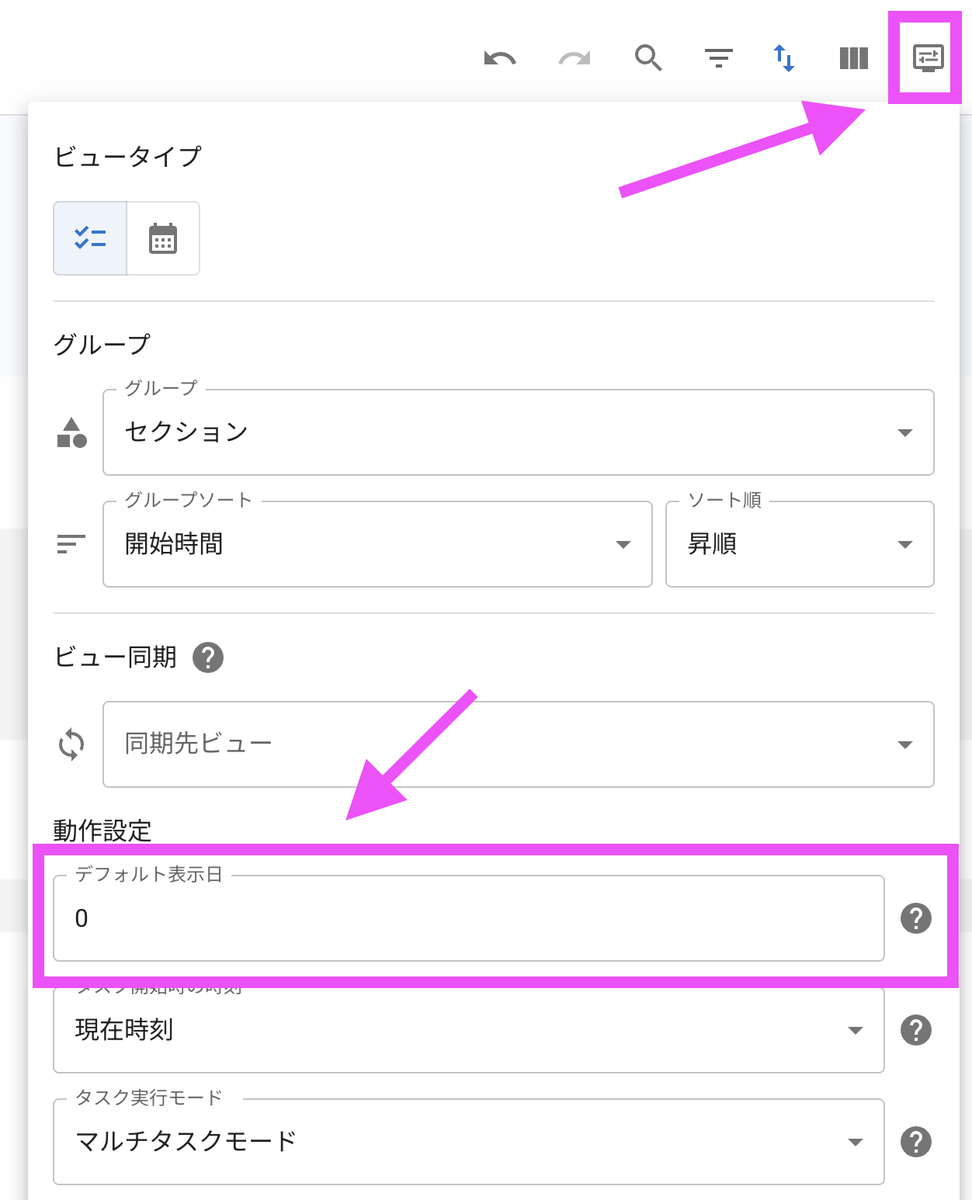Click inside the デフォルト表示日 input field

(x=468, y=917)
